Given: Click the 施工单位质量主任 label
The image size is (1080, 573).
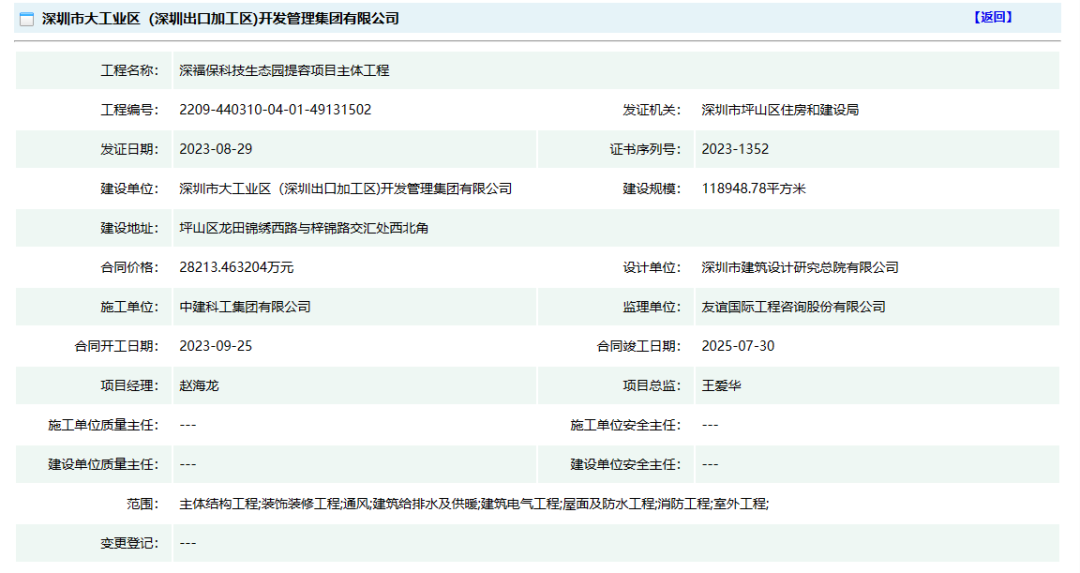Looking at the screenshot, I should point(103,425).
